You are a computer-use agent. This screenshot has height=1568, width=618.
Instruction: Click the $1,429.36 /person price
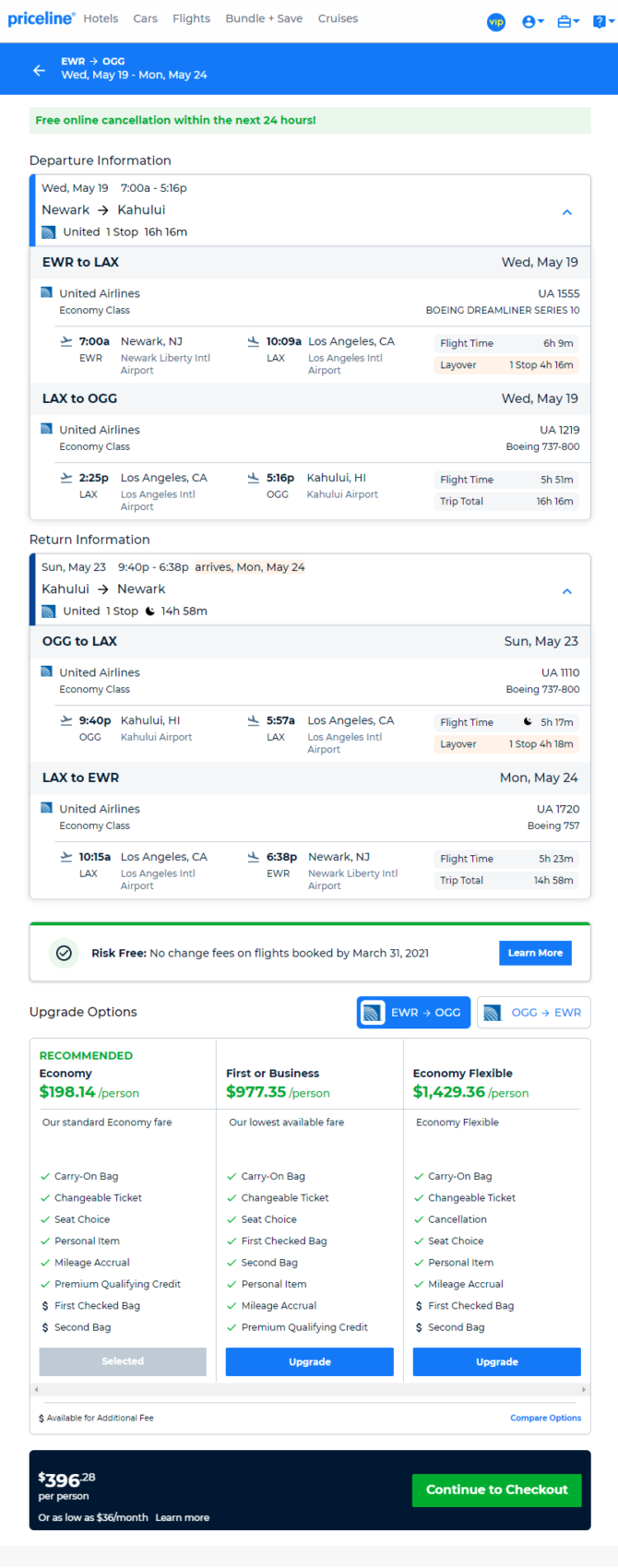pos(470,1092)
